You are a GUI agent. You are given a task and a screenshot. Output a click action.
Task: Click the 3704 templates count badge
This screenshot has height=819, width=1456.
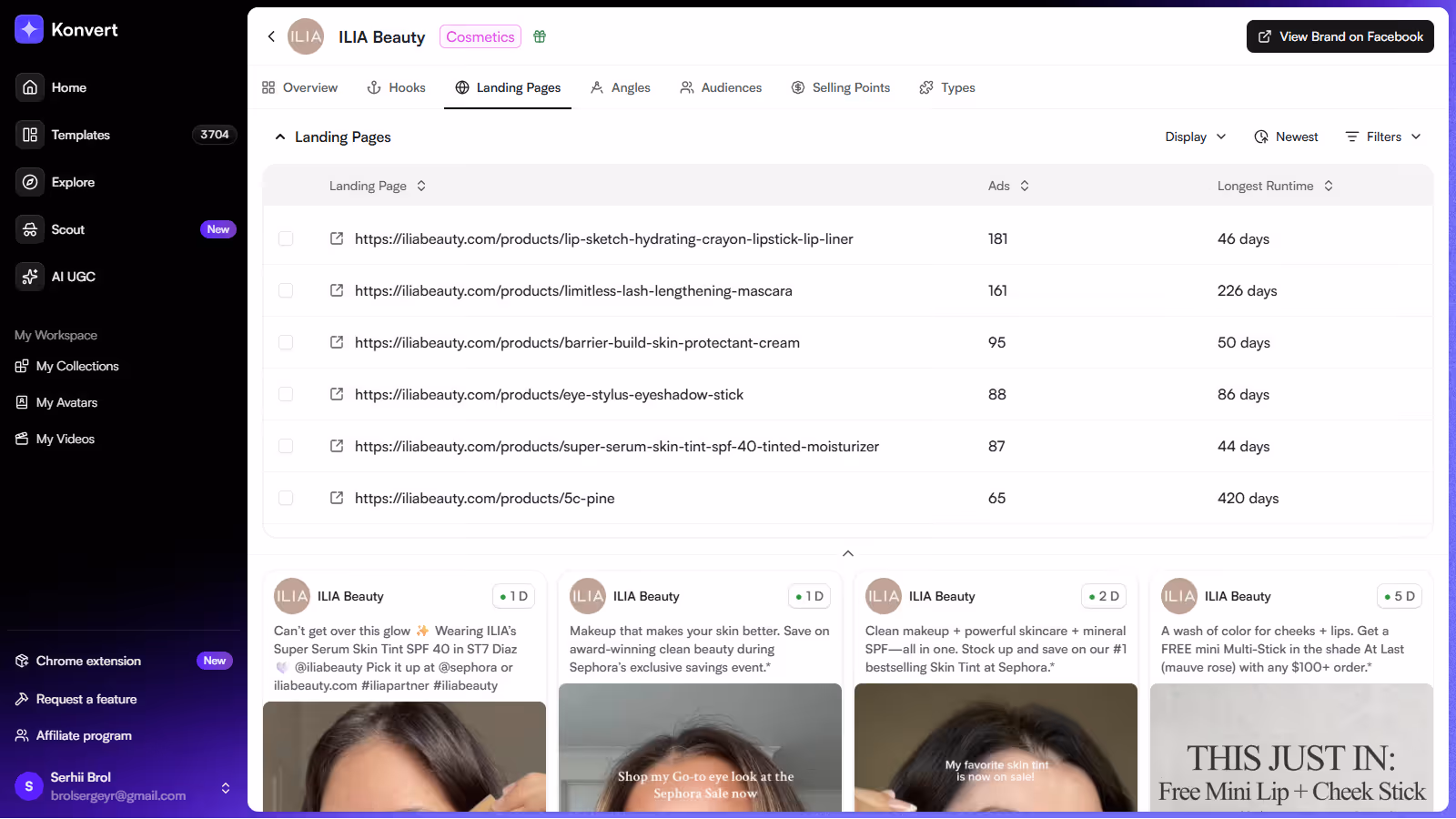coord(215,135)
